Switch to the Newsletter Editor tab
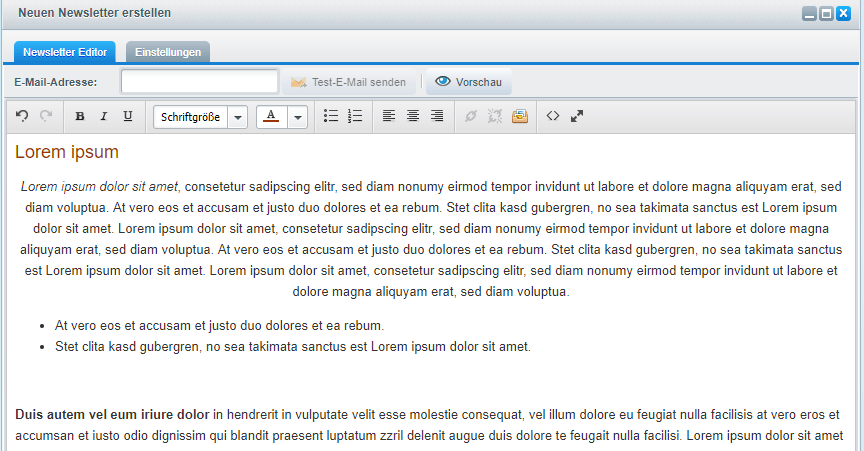Screen dimensions: 864x451 click(65, 52)
